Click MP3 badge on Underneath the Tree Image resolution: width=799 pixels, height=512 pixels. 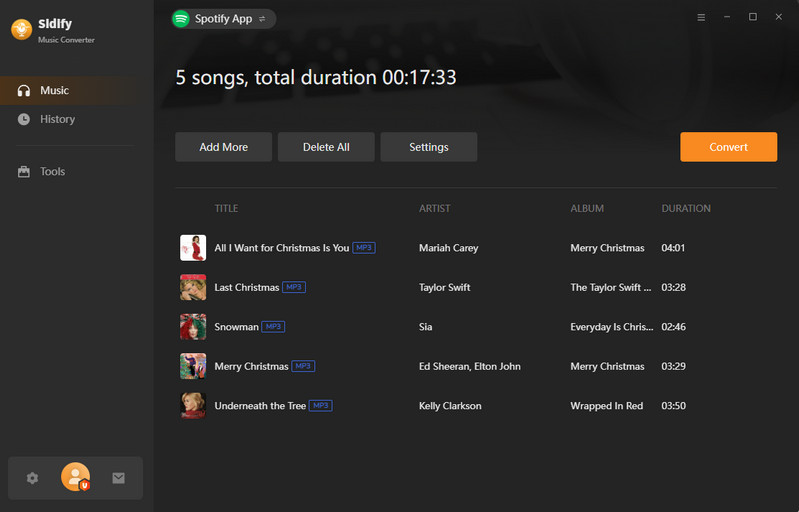click(x=321, y=406)
